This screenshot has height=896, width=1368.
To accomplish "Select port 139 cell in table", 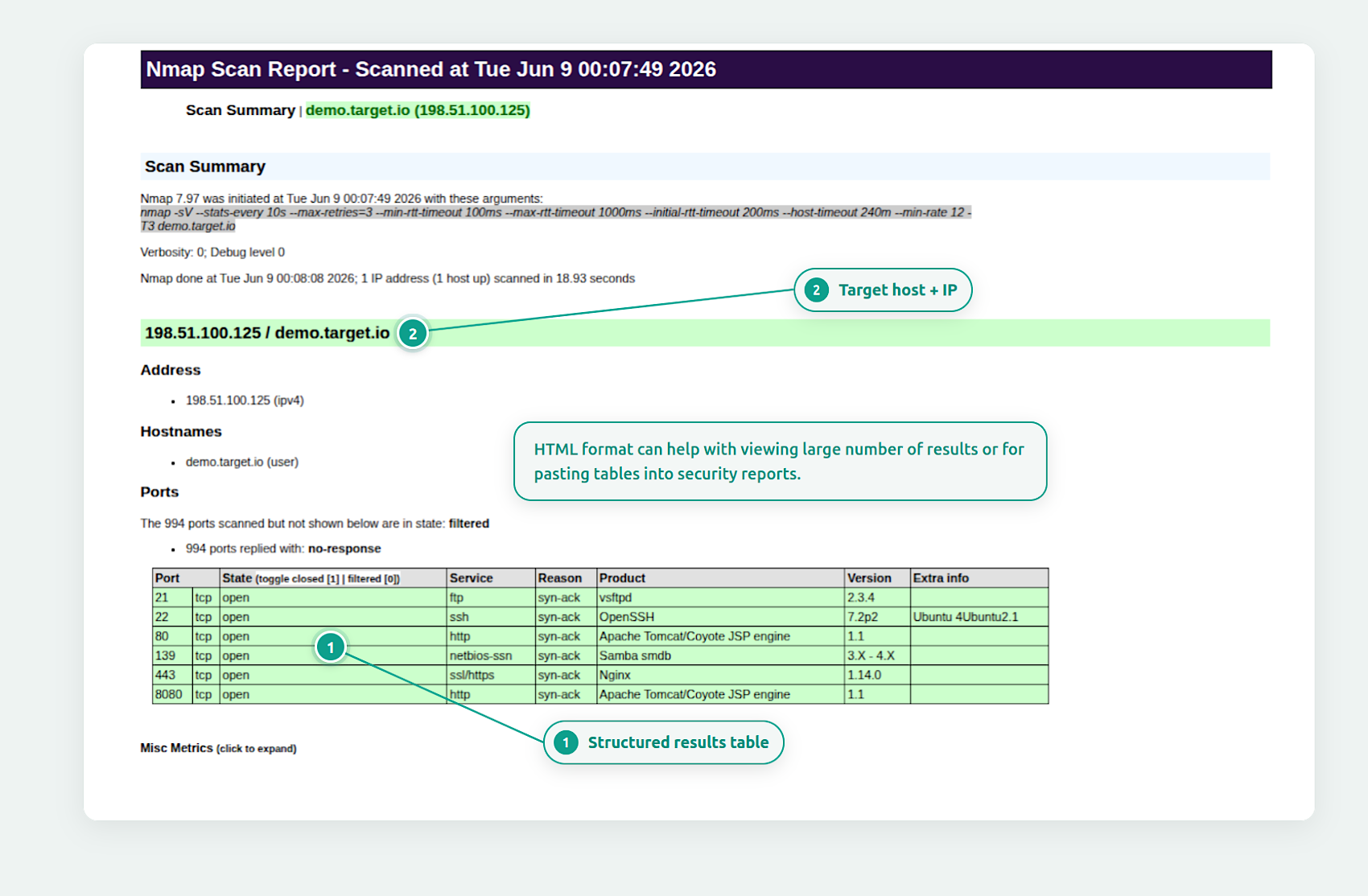I will click(x=172, y=656).
